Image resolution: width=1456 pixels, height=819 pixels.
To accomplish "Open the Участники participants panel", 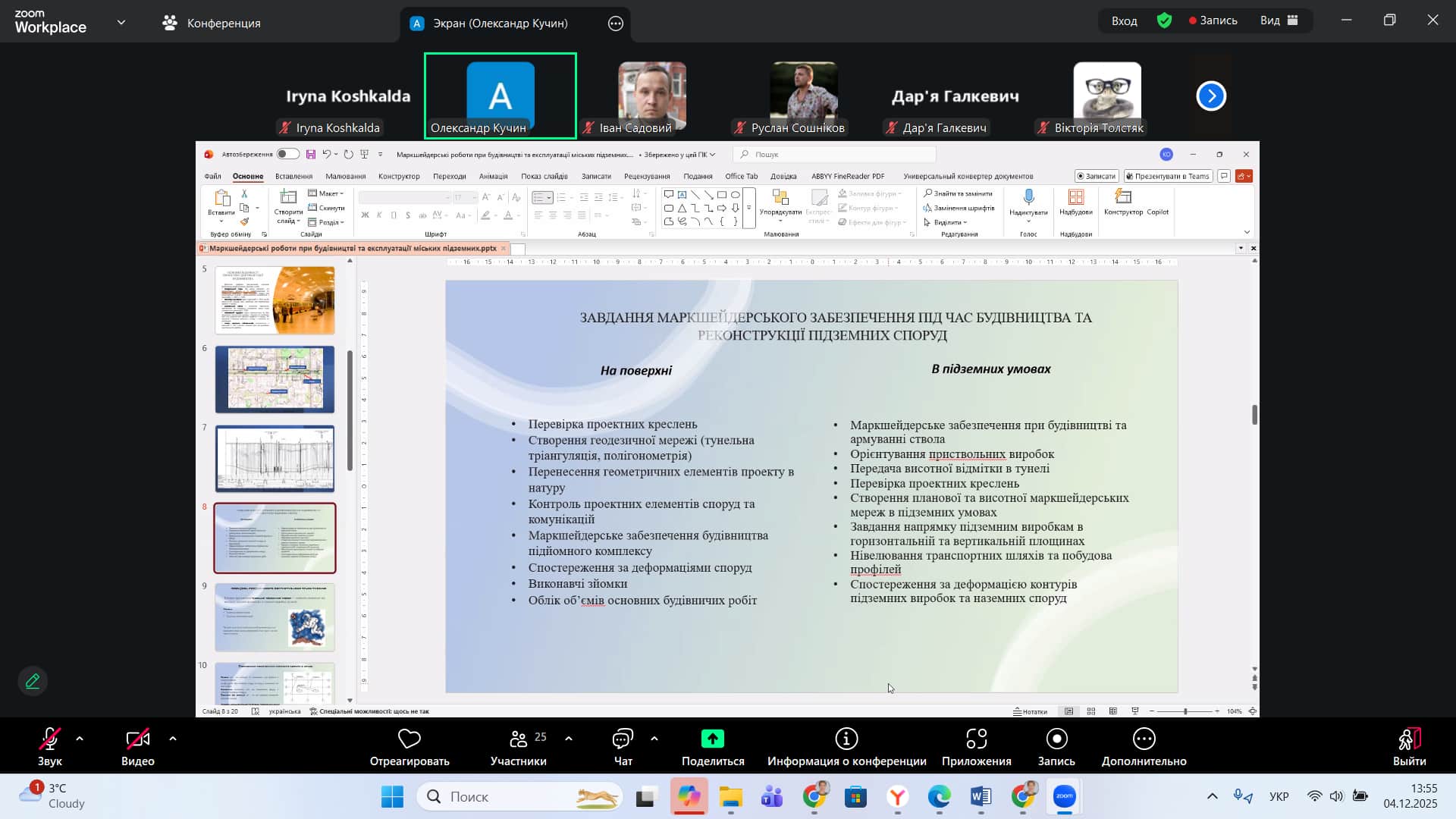I will click(519, 739).
